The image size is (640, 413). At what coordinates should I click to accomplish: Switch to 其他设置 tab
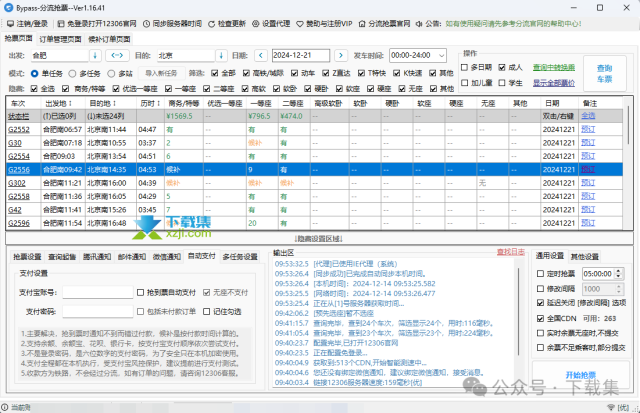[584, 256]
